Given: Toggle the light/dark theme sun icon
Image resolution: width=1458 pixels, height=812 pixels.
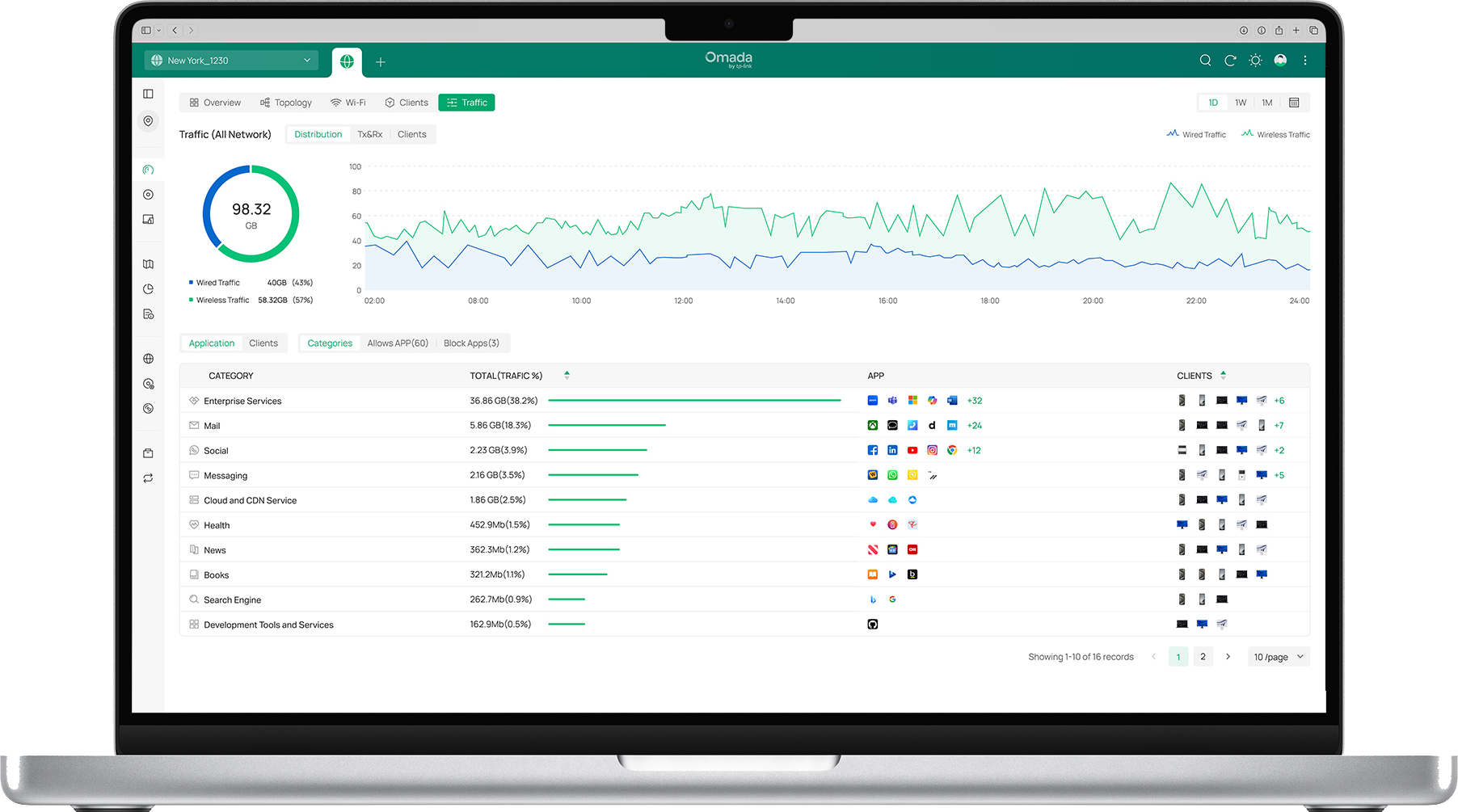Looking at the screenshot, I should point(1255,61).
